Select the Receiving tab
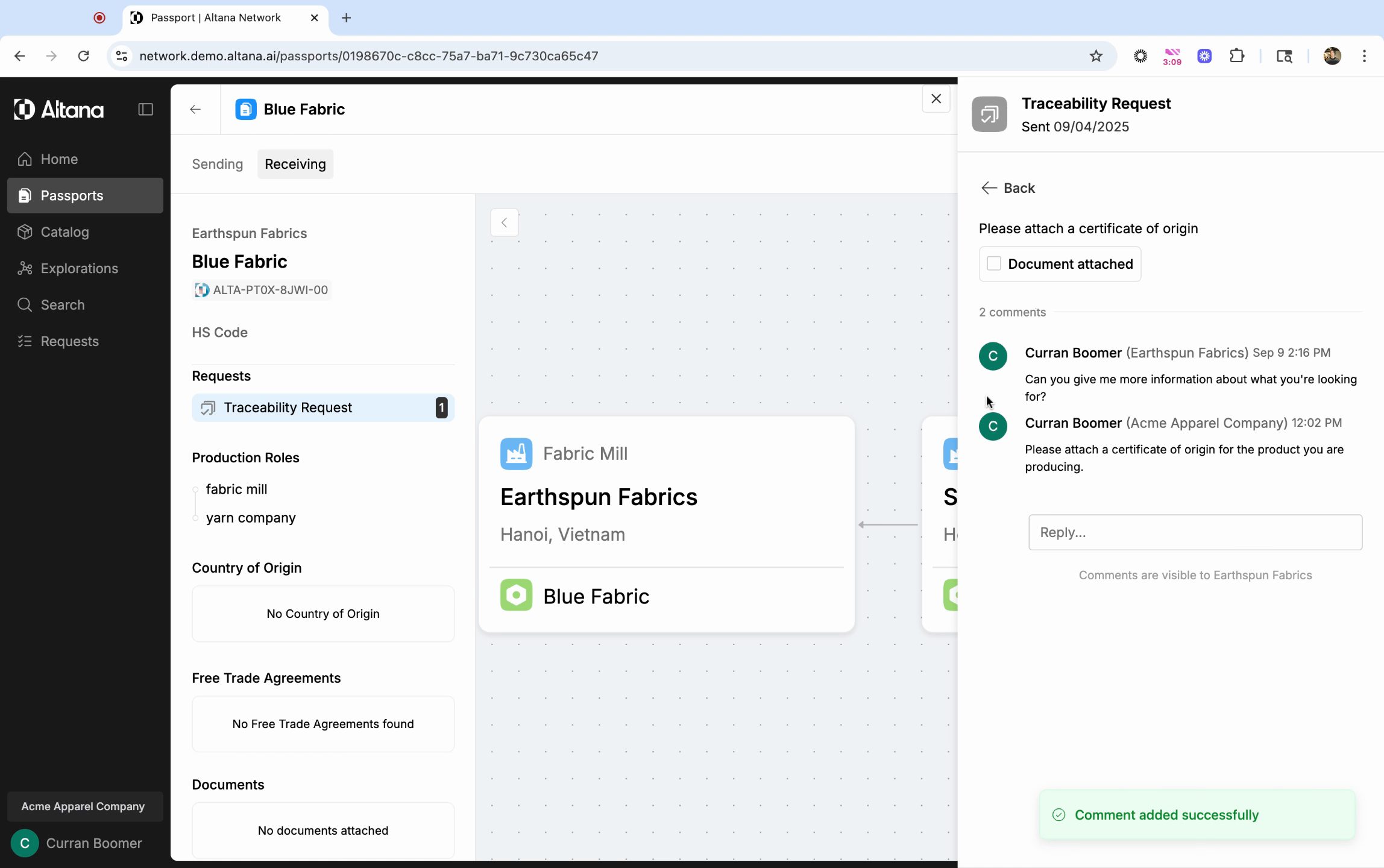 (295, 164)
